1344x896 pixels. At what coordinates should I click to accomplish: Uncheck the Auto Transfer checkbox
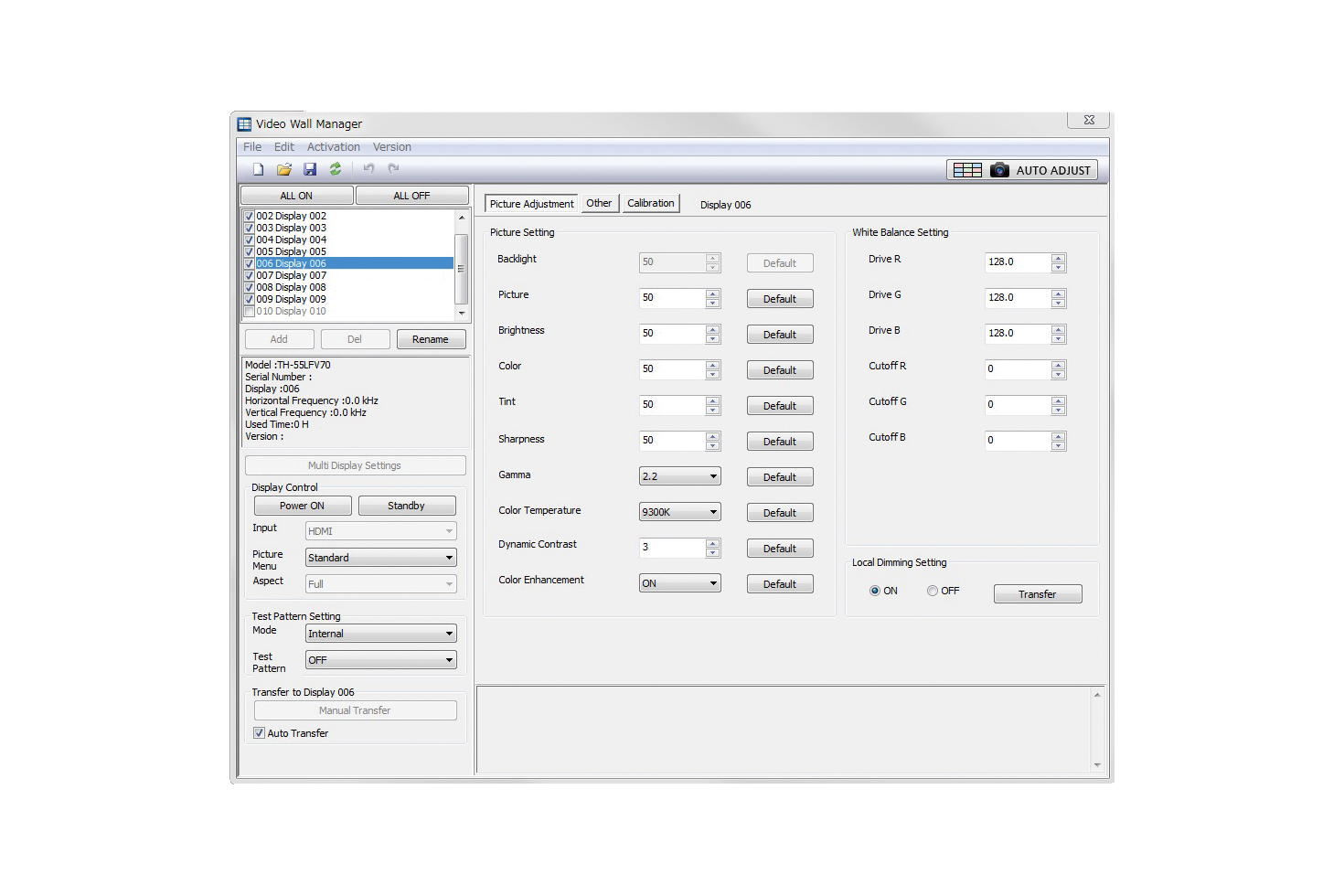coord(260,733)
